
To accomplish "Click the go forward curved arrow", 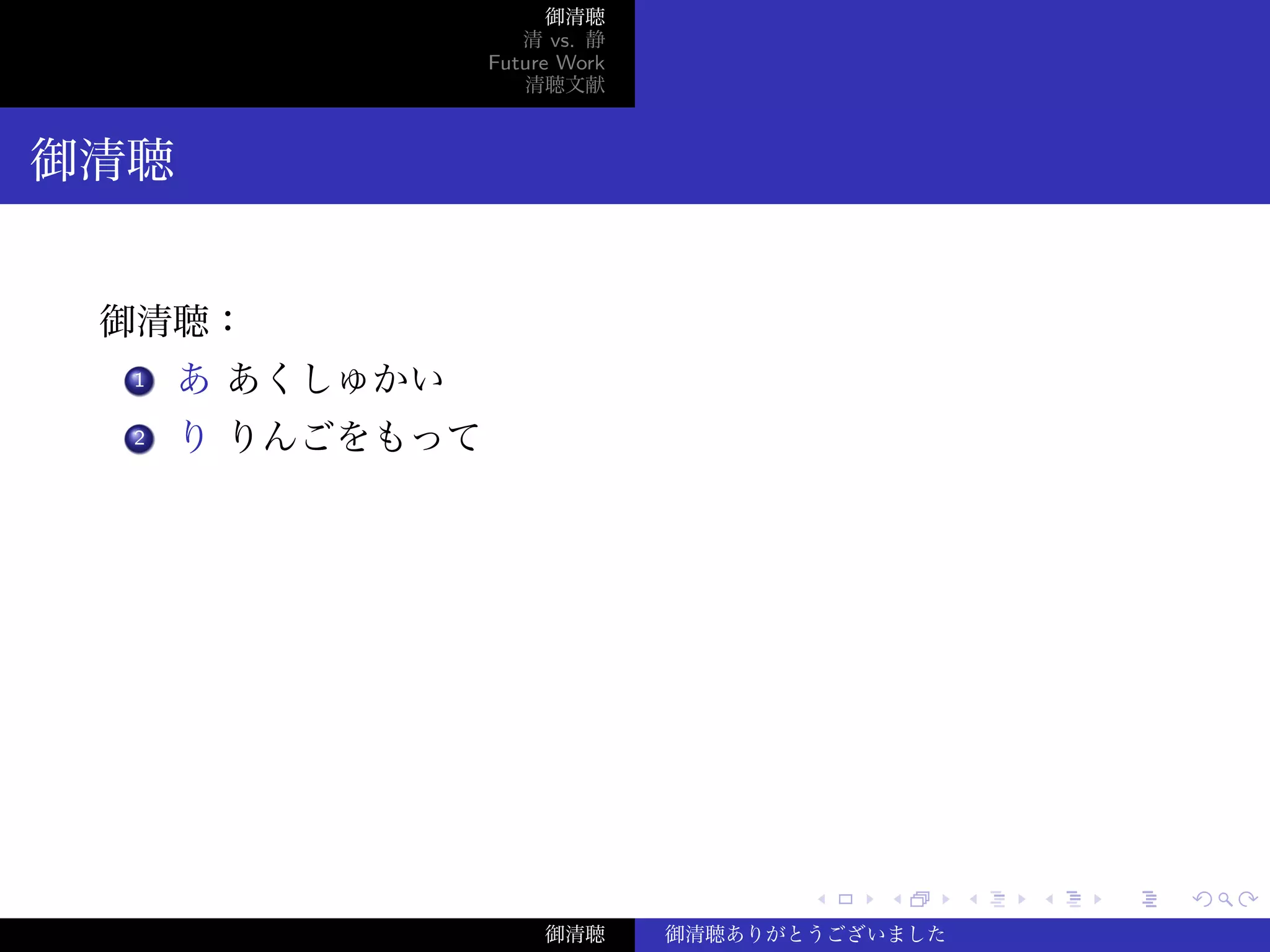I will click(x=1248, y=899).
